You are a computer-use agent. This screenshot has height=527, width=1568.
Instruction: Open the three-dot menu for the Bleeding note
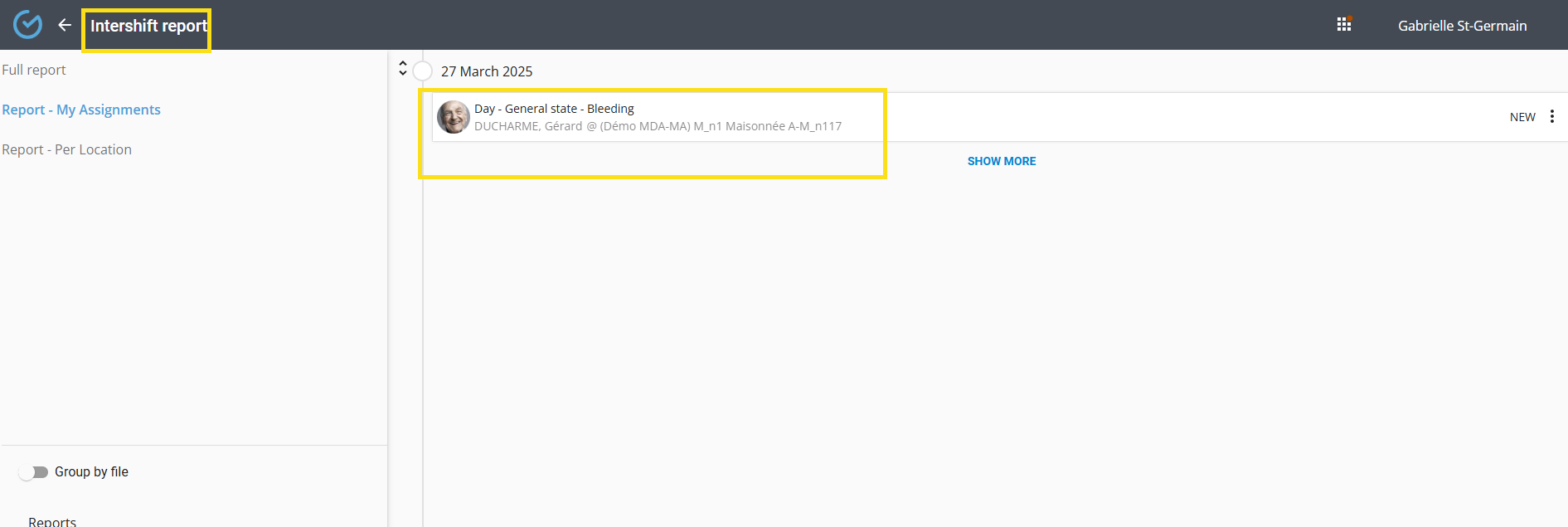(x=1551, y=117)
